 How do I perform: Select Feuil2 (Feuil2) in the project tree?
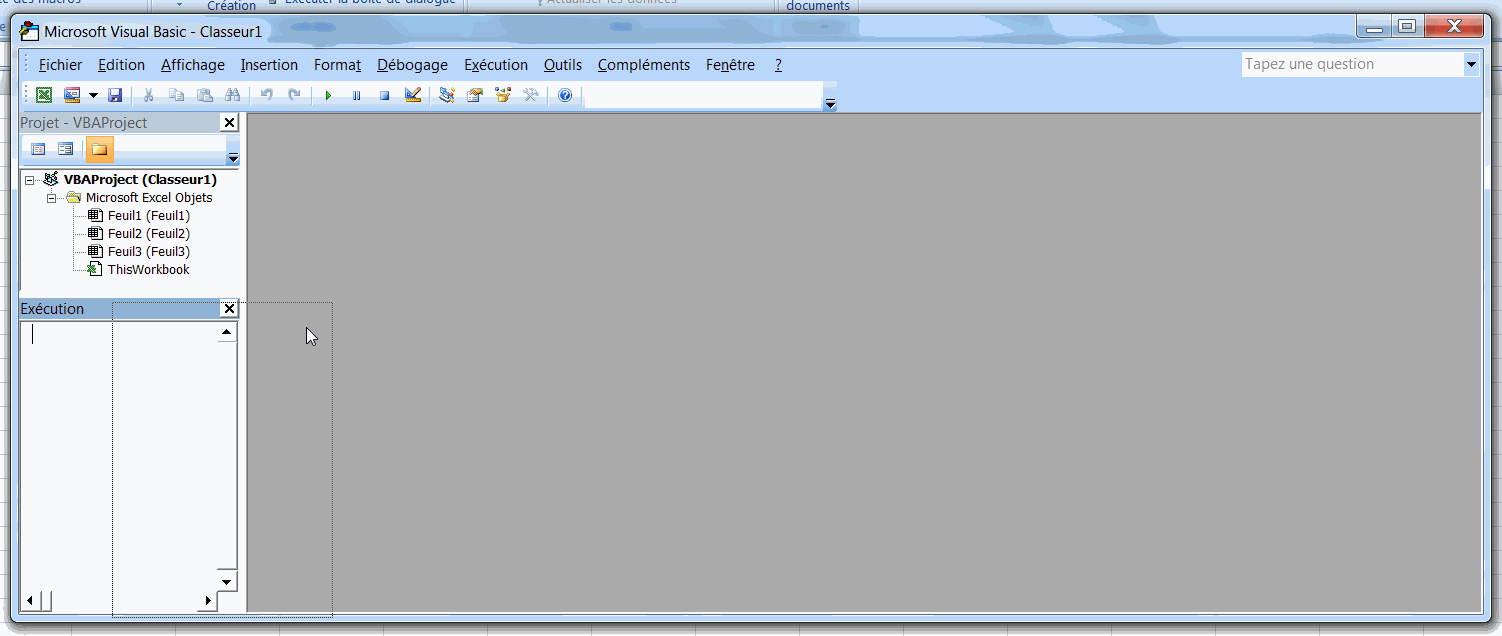149,234
